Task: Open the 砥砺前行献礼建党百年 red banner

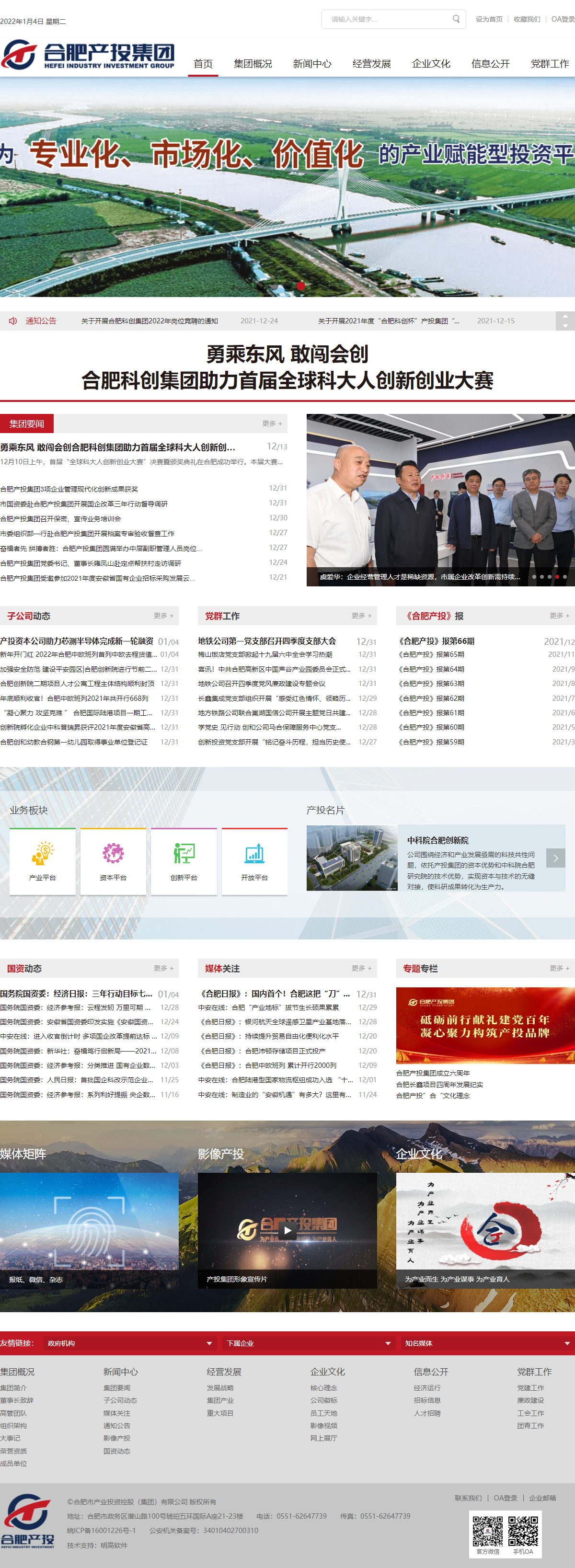Action: pyautogui.click(x=485, y=1025)
